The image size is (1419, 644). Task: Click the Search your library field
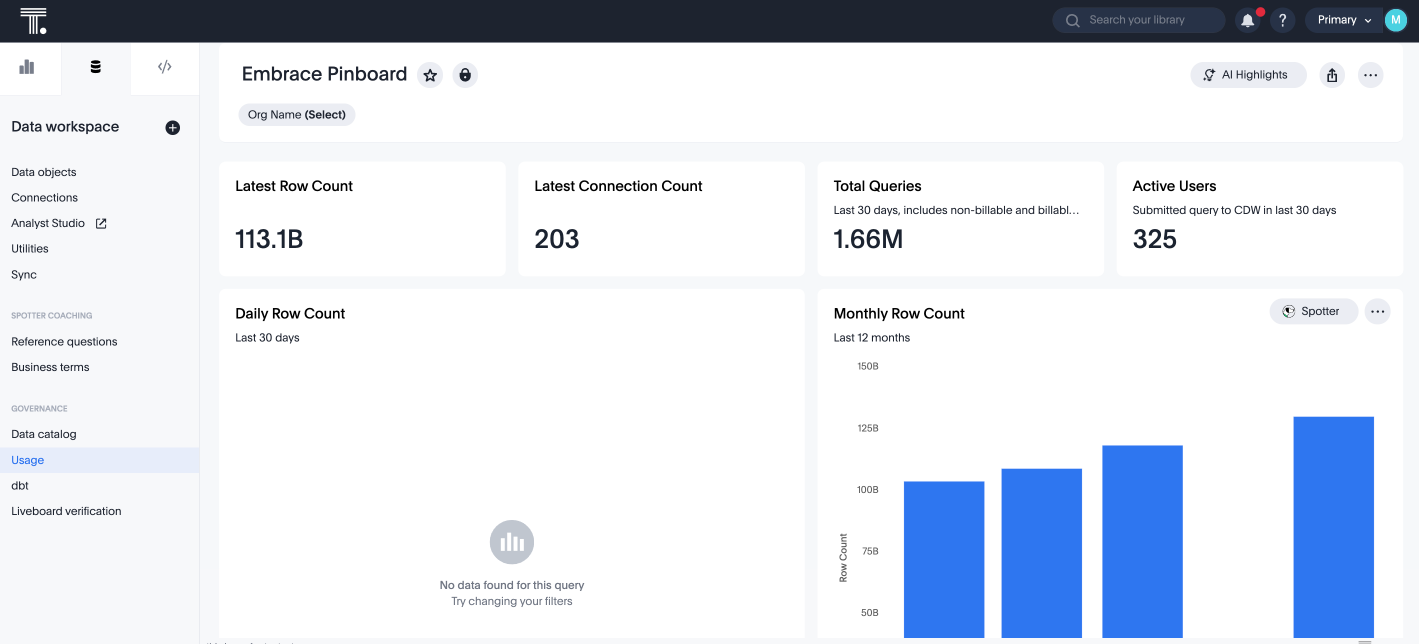[x=1138, y=20]
